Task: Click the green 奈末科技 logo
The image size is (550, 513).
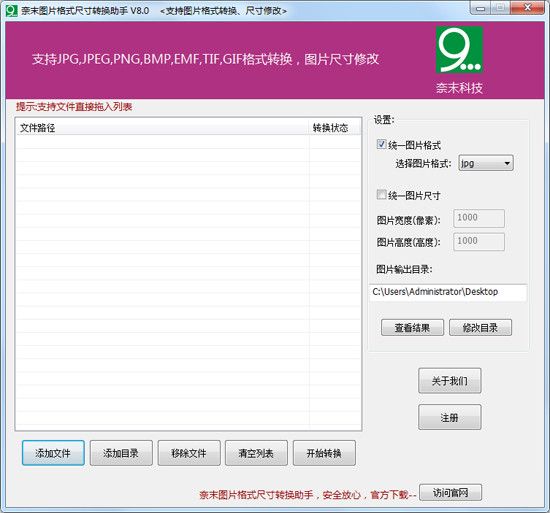Action: coord(459,50)
